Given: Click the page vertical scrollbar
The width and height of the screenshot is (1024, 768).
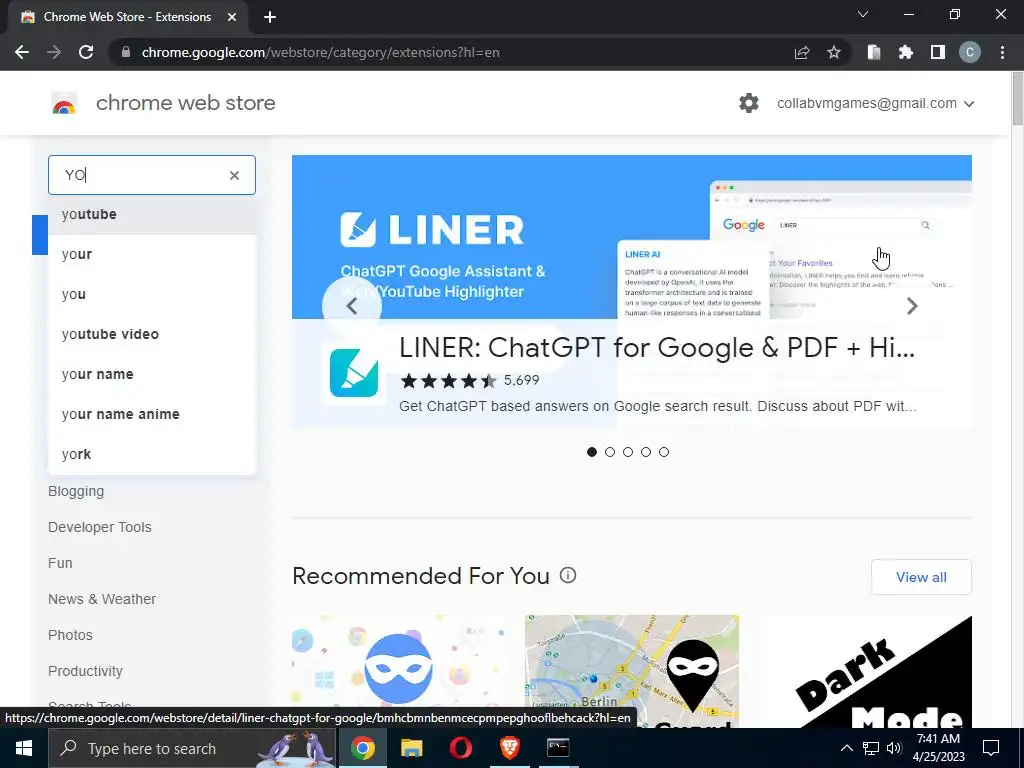Looking at the screenshot, I should (x=1017, y=98).
